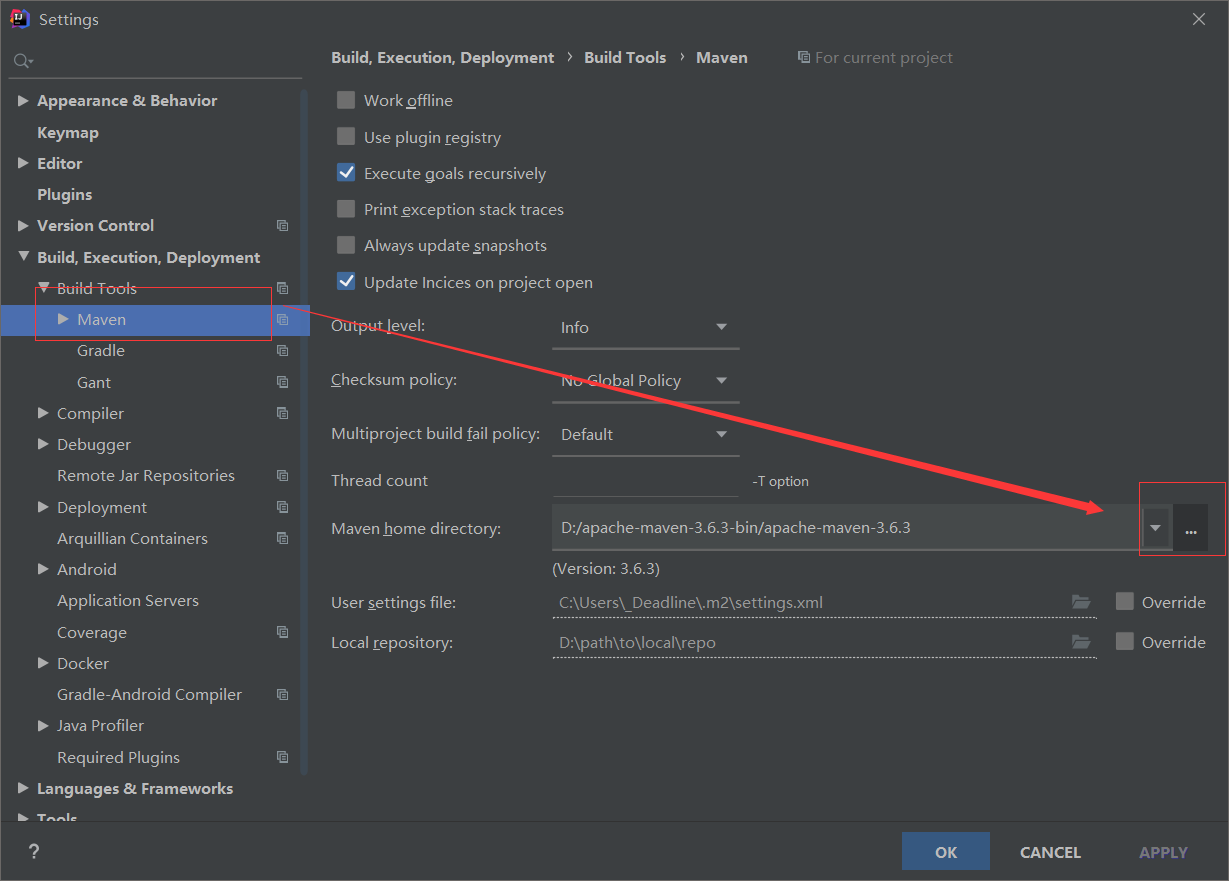Uncheck Execute goals recursively
The height and width of the screenshot is (881, 1229).
(345, 172)
